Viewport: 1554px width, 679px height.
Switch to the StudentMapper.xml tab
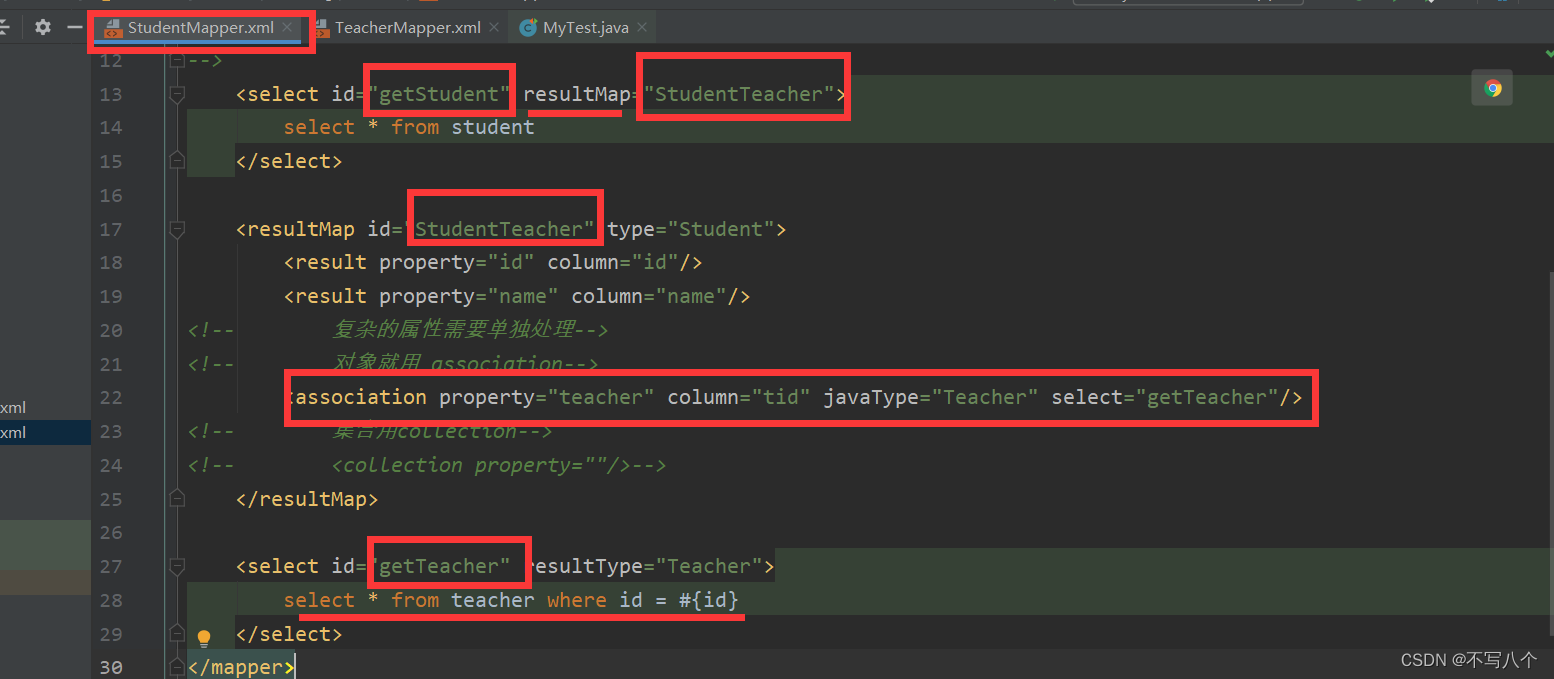click(200, 28)
